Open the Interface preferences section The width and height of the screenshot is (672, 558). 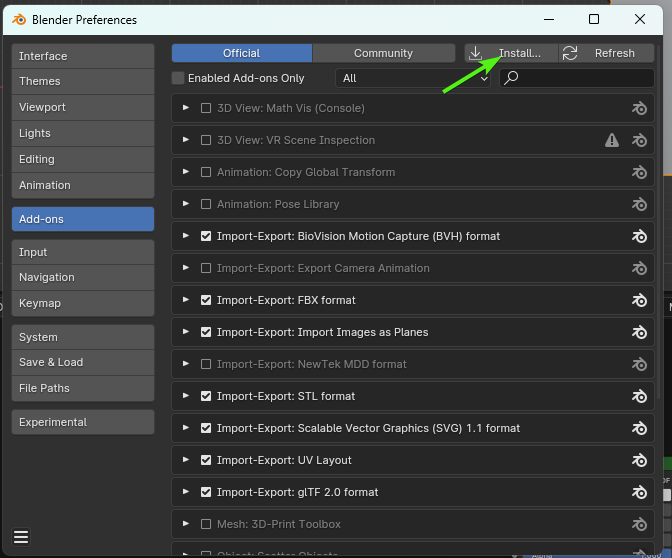click(x=83, y=56)
